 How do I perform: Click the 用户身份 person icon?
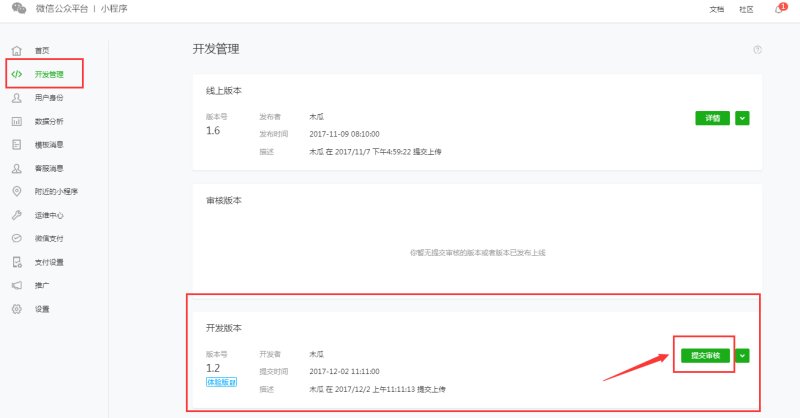click(x=17, y=98)
